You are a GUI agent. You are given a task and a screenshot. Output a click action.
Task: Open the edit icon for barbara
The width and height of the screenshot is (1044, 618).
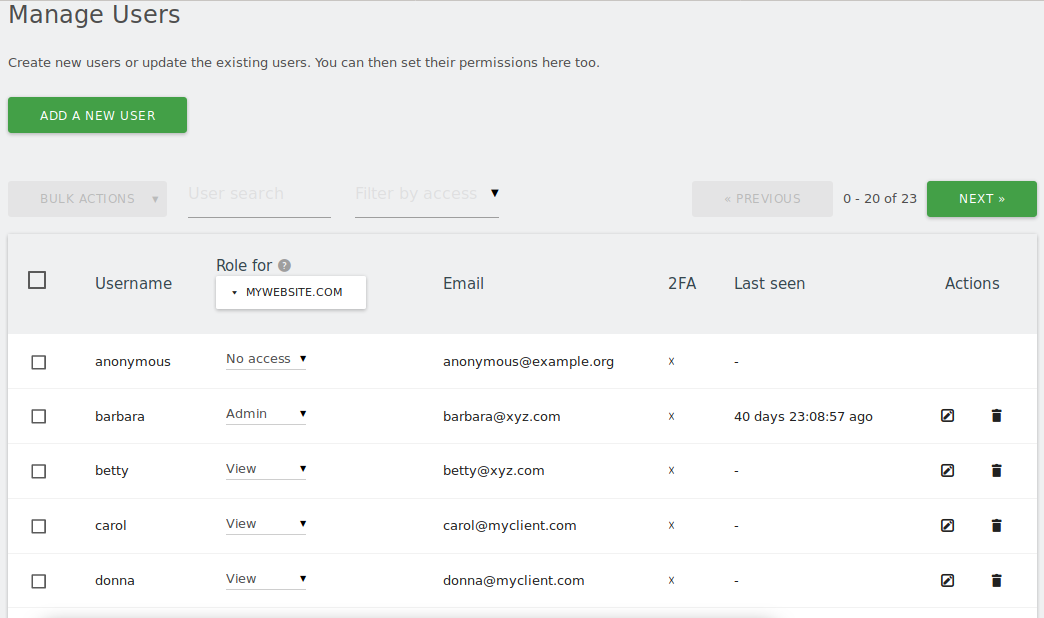click(947, 415)
